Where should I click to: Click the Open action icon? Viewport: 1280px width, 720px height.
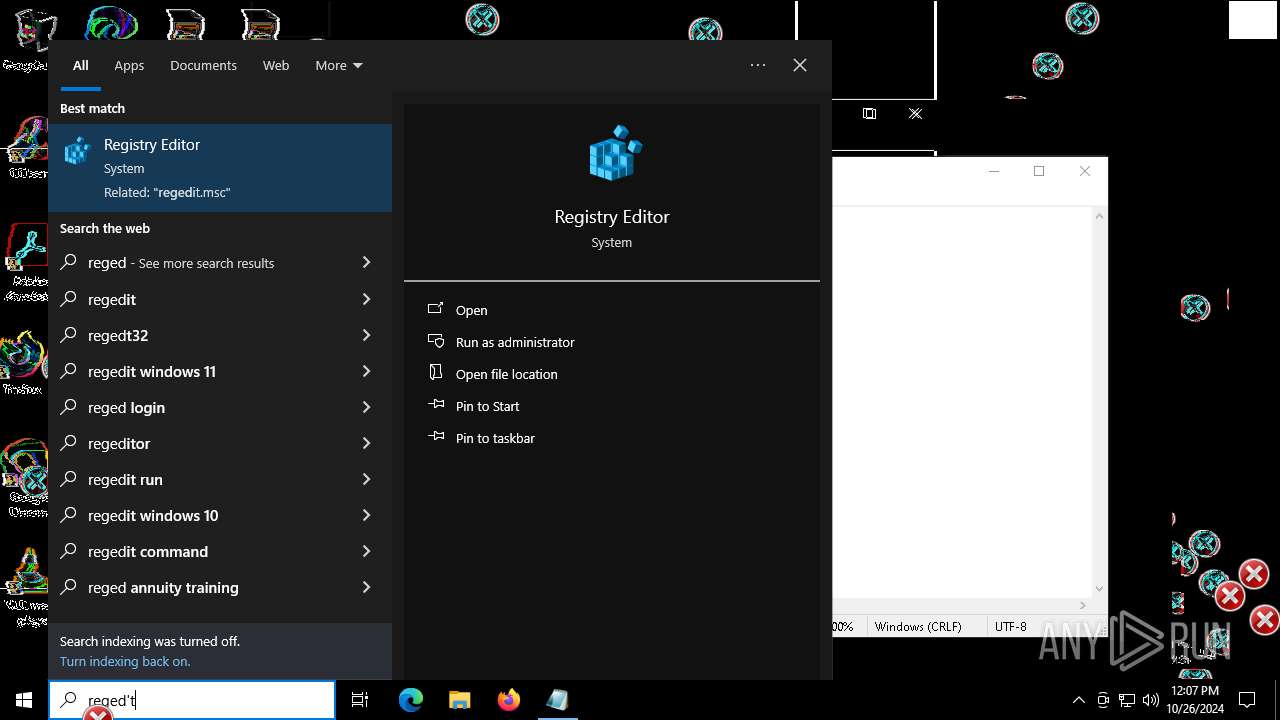[436, 310]
